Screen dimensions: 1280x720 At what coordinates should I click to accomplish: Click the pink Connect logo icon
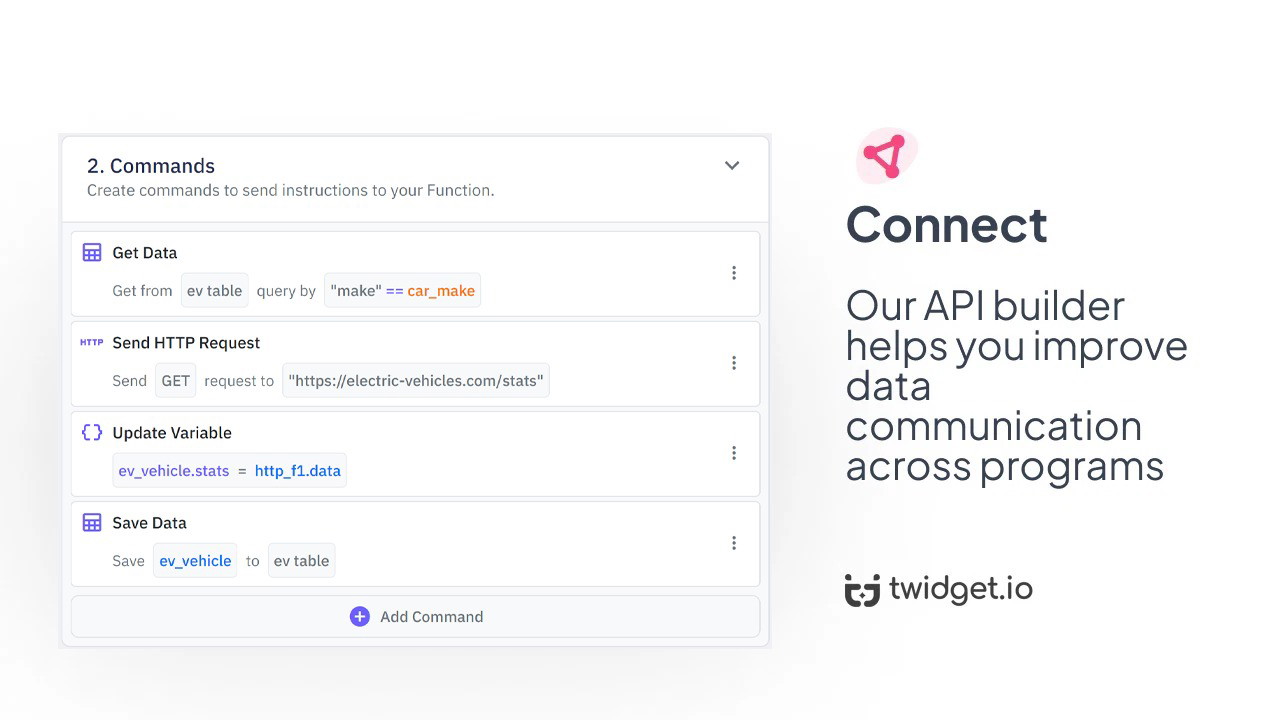click(886, 156)
